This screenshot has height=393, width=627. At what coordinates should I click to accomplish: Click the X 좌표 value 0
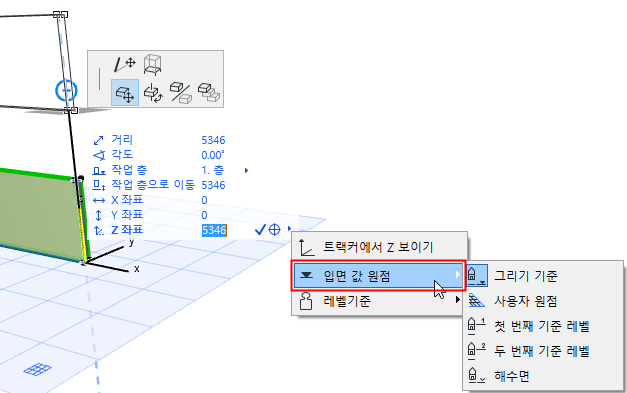pyautogui.click(x=204, y=200)
